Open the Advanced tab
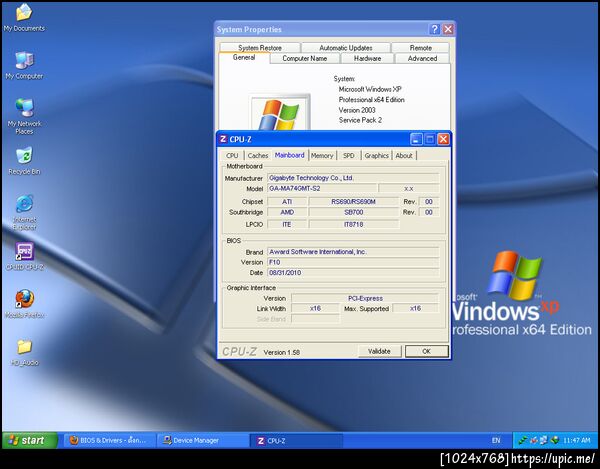 (x=422, y=59)
